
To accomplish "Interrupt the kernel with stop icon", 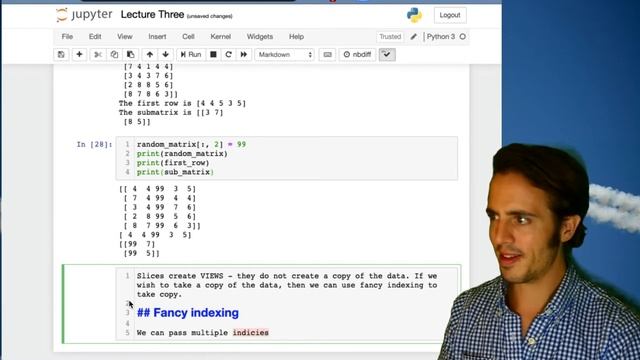I will [x=213, y=54].
